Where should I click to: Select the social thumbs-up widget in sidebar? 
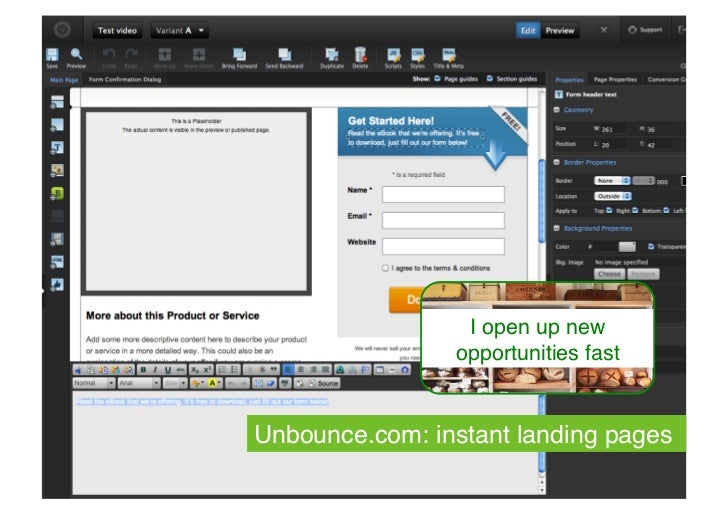click(x=57, y=284)
